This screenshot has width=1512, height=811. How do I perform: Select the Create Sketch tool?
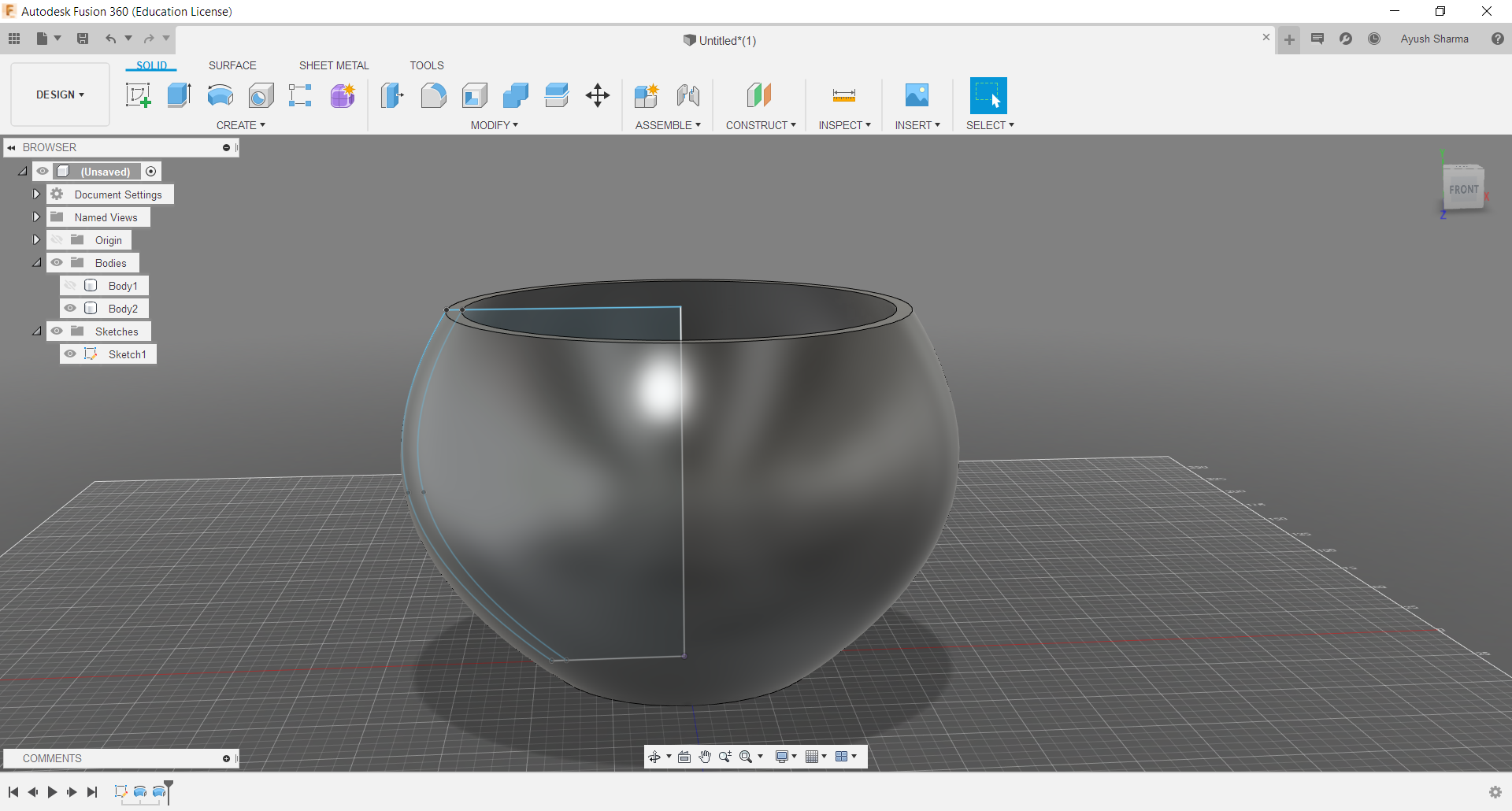(x=138, y=95)
